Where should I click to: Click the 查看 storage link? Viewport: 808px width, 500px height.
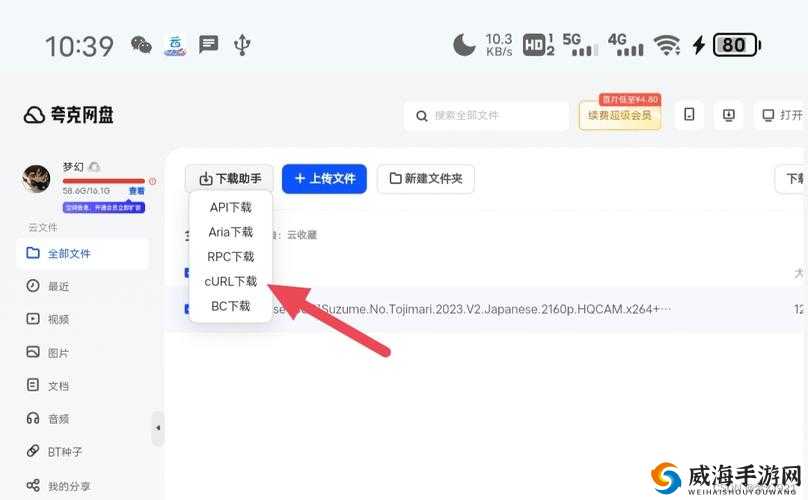tap(137, 191)
